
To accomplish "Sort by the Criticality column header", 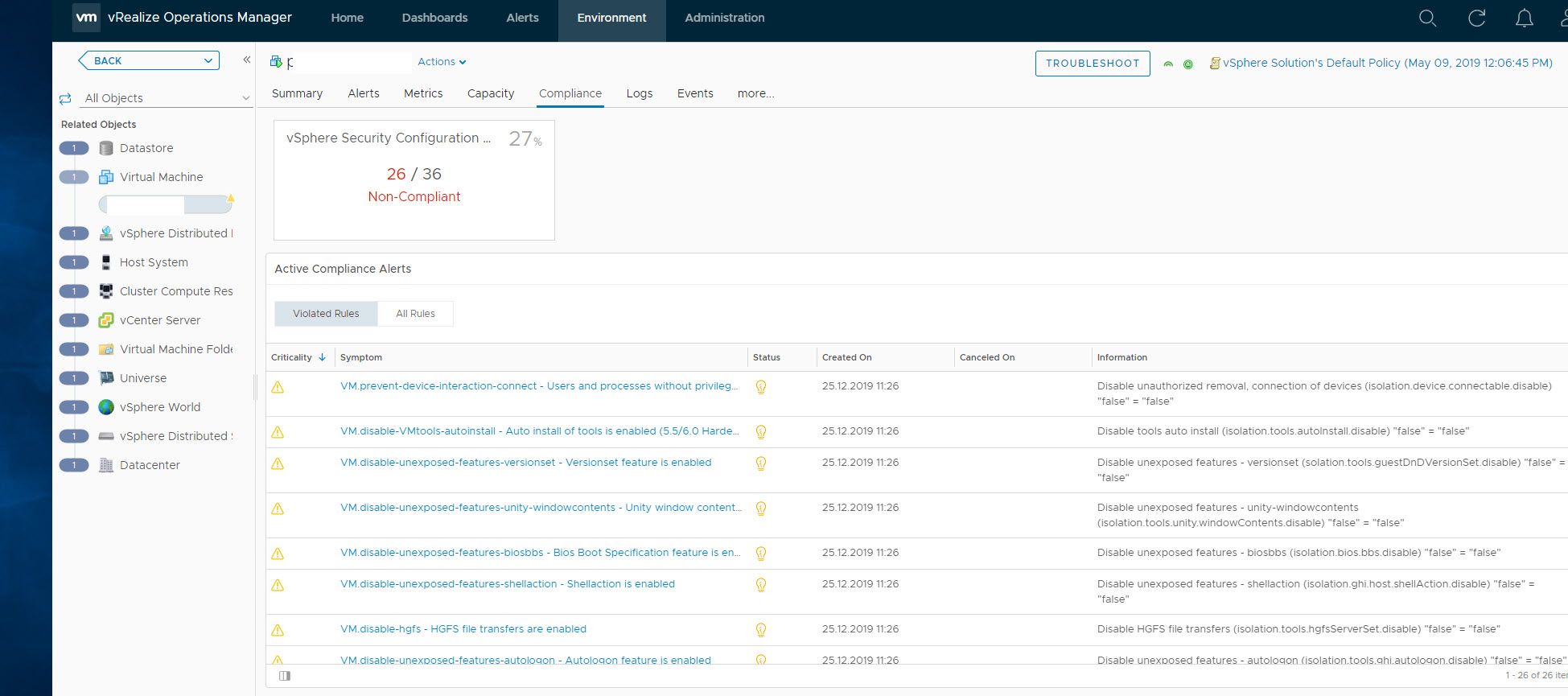I will [x=291, y=357].
